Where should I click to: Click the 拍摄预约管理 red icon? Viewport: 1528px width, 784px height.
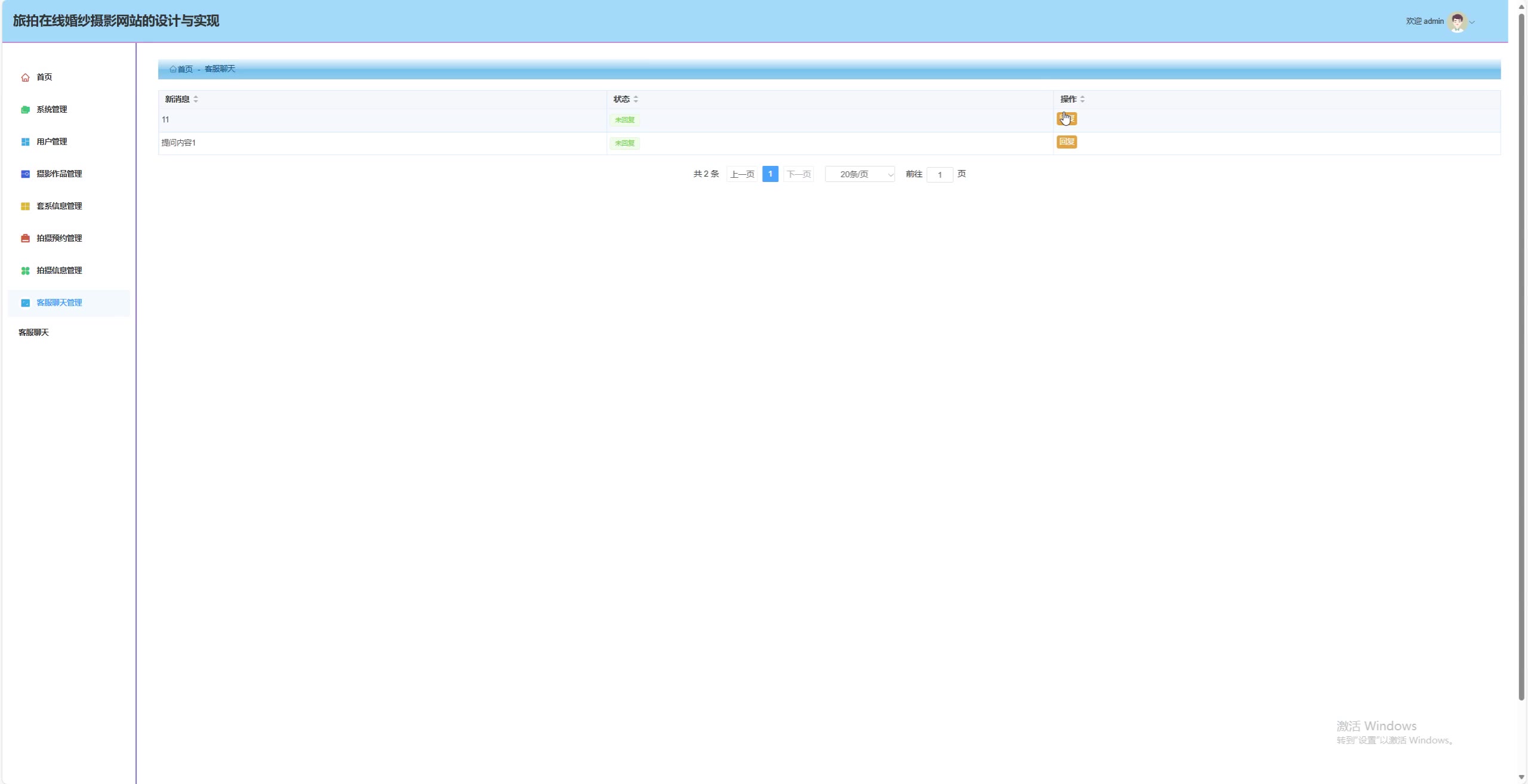25,239
